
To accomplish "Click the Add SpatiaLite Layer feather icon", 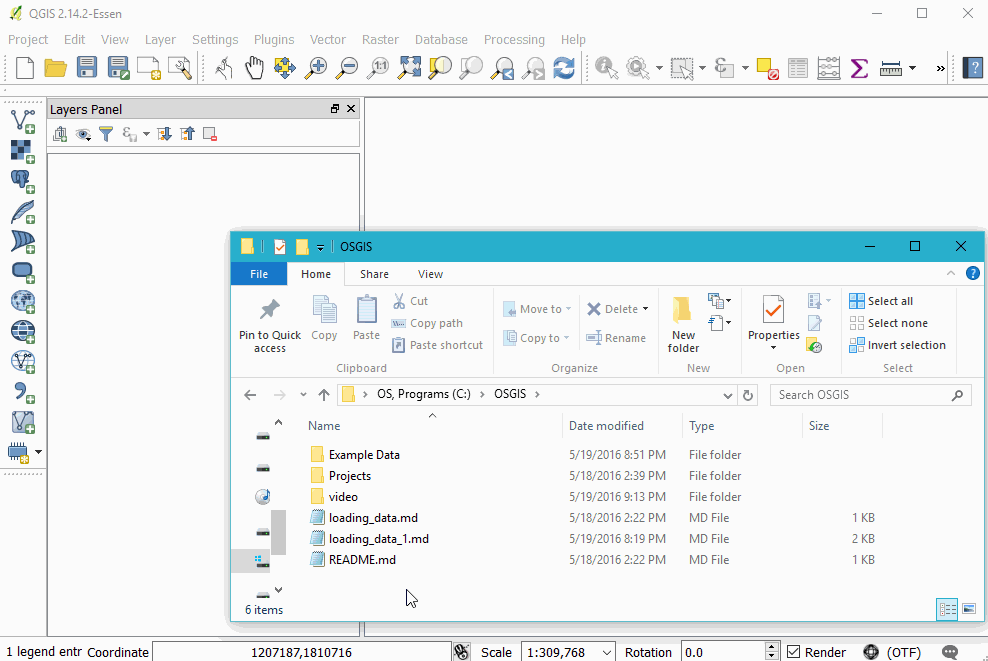I will (23, 211).
